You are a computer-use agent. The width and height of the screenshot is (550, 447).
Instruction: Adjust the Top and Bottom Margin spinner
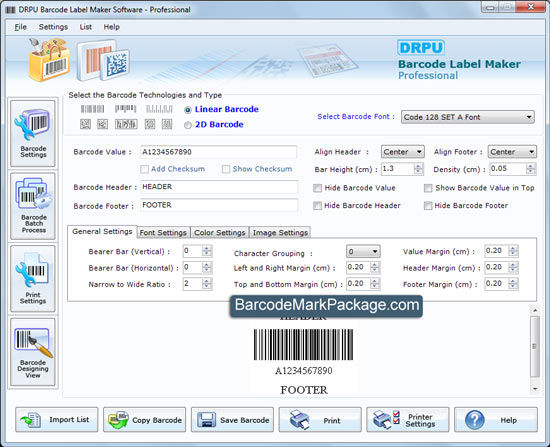pos(375,283)
